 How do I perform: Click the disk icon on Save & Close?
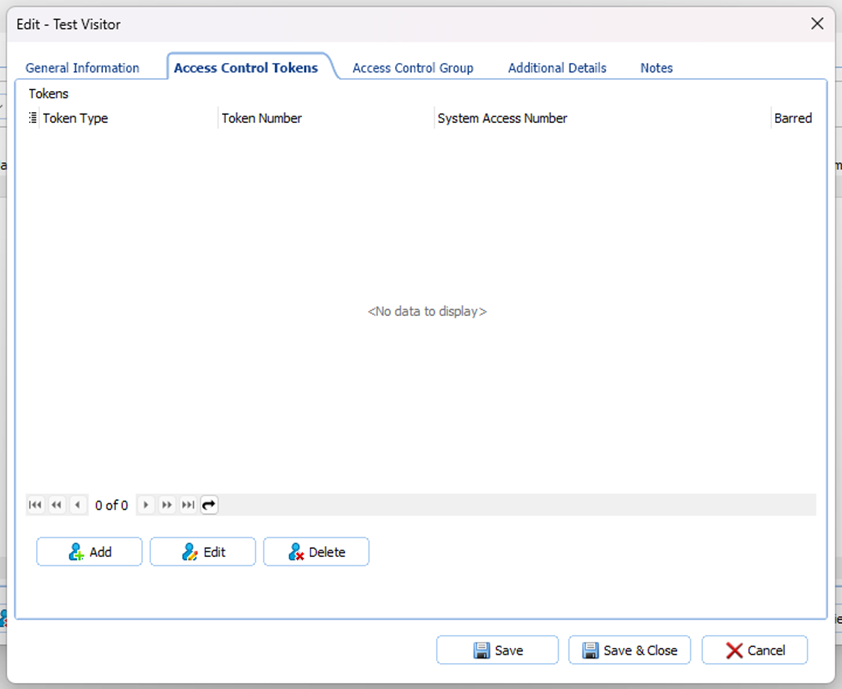(590, 650)
